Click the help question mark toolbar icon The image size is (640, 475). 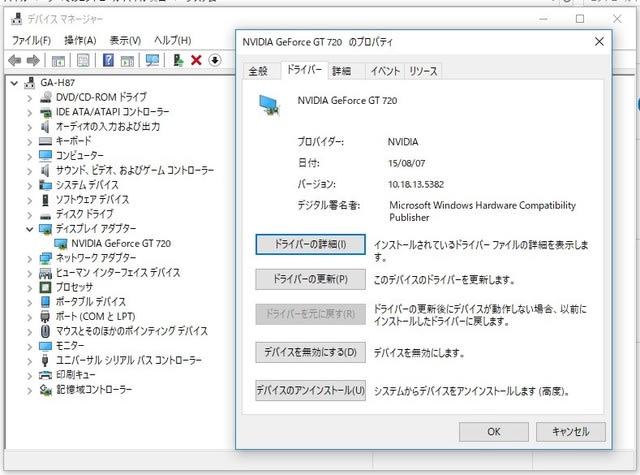tap(108, 60)
